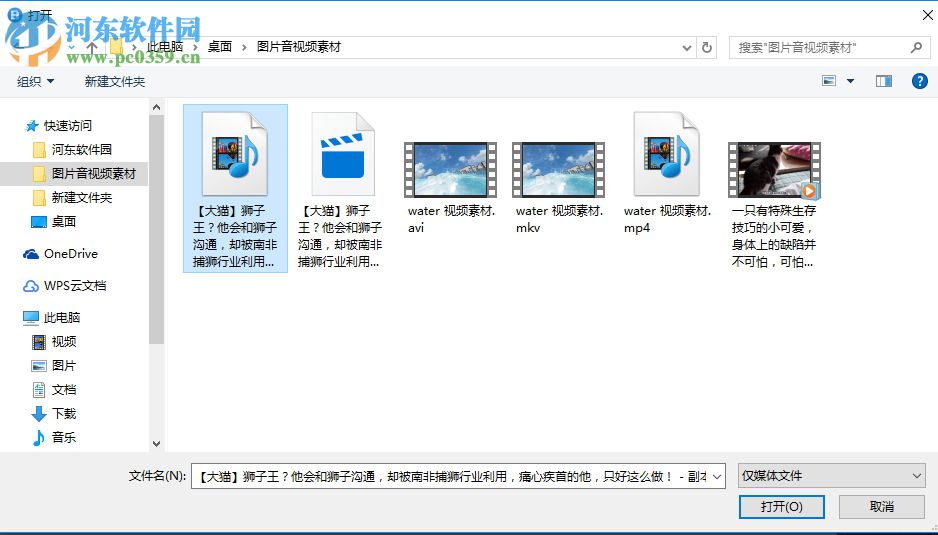938x535 pixels.
Task: Click 此电脑 in the address path
Action: point(165,47)
